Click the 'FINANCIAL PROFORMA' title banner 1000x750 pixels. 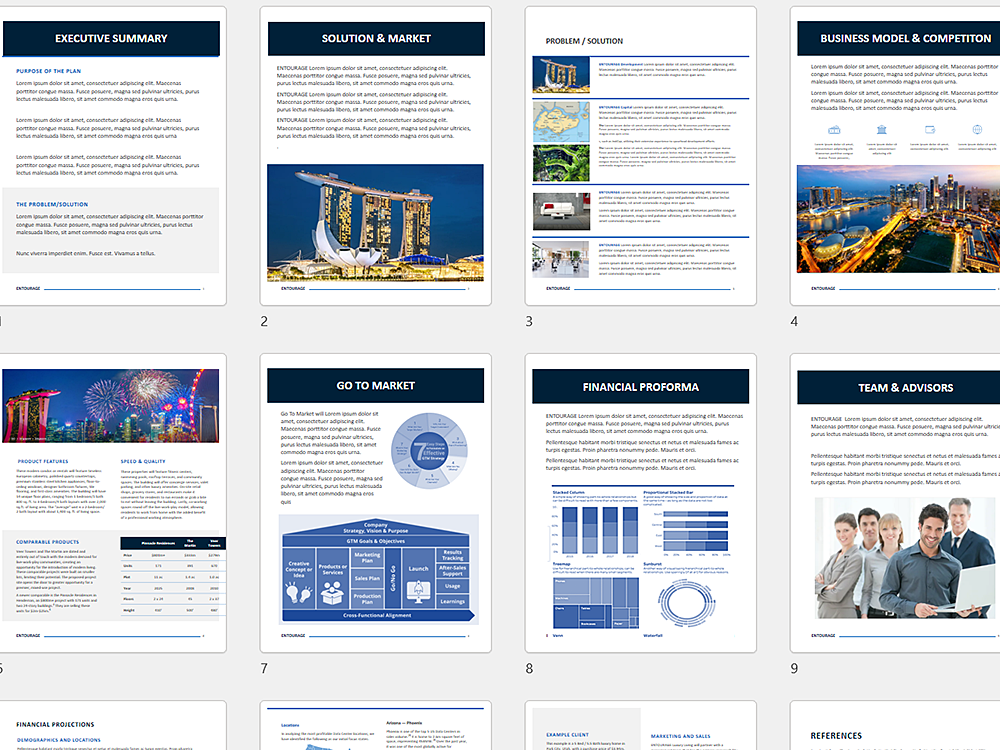click(640, 387)
